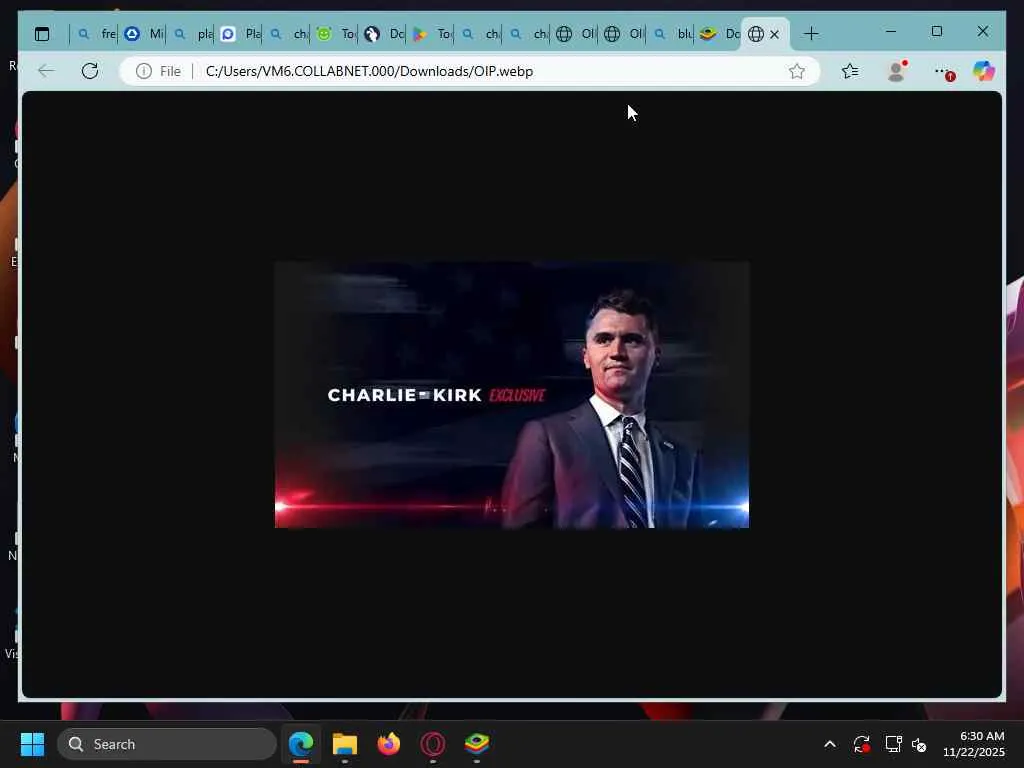This screenshot has width=1024, height=768.
Task: Click the muted volume tray icon
Action: (x=919, y=744)
